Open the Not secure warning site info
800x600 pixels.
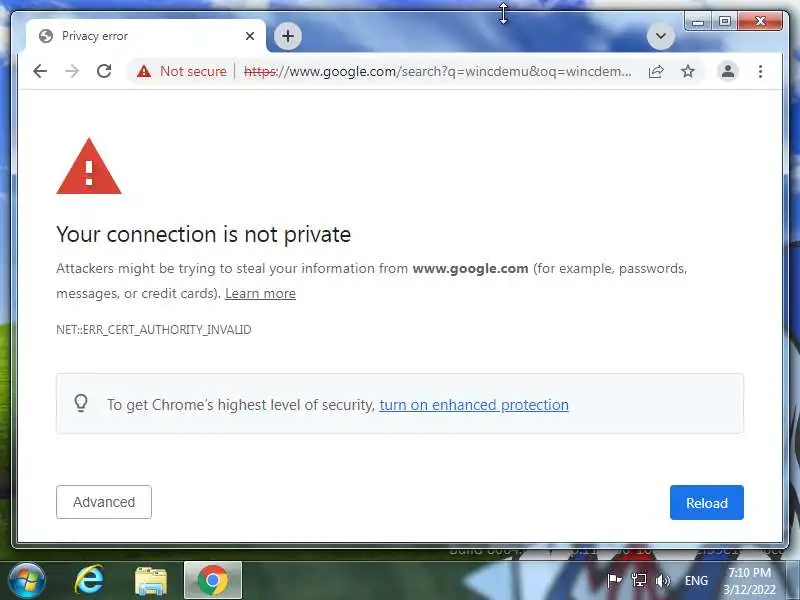coord(182,71)
